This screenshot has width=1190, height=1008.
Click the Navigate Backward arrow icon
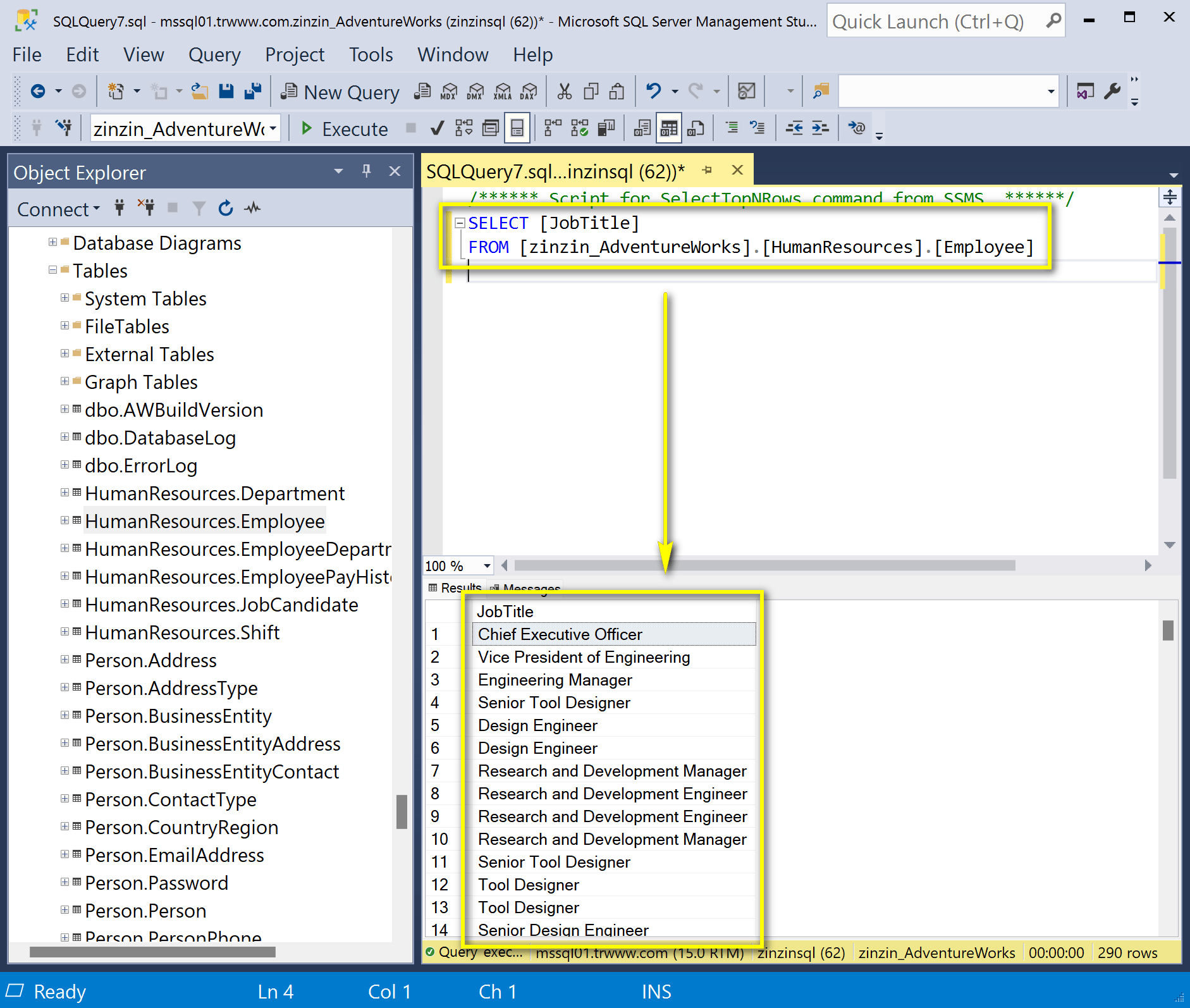click(38, 92)
